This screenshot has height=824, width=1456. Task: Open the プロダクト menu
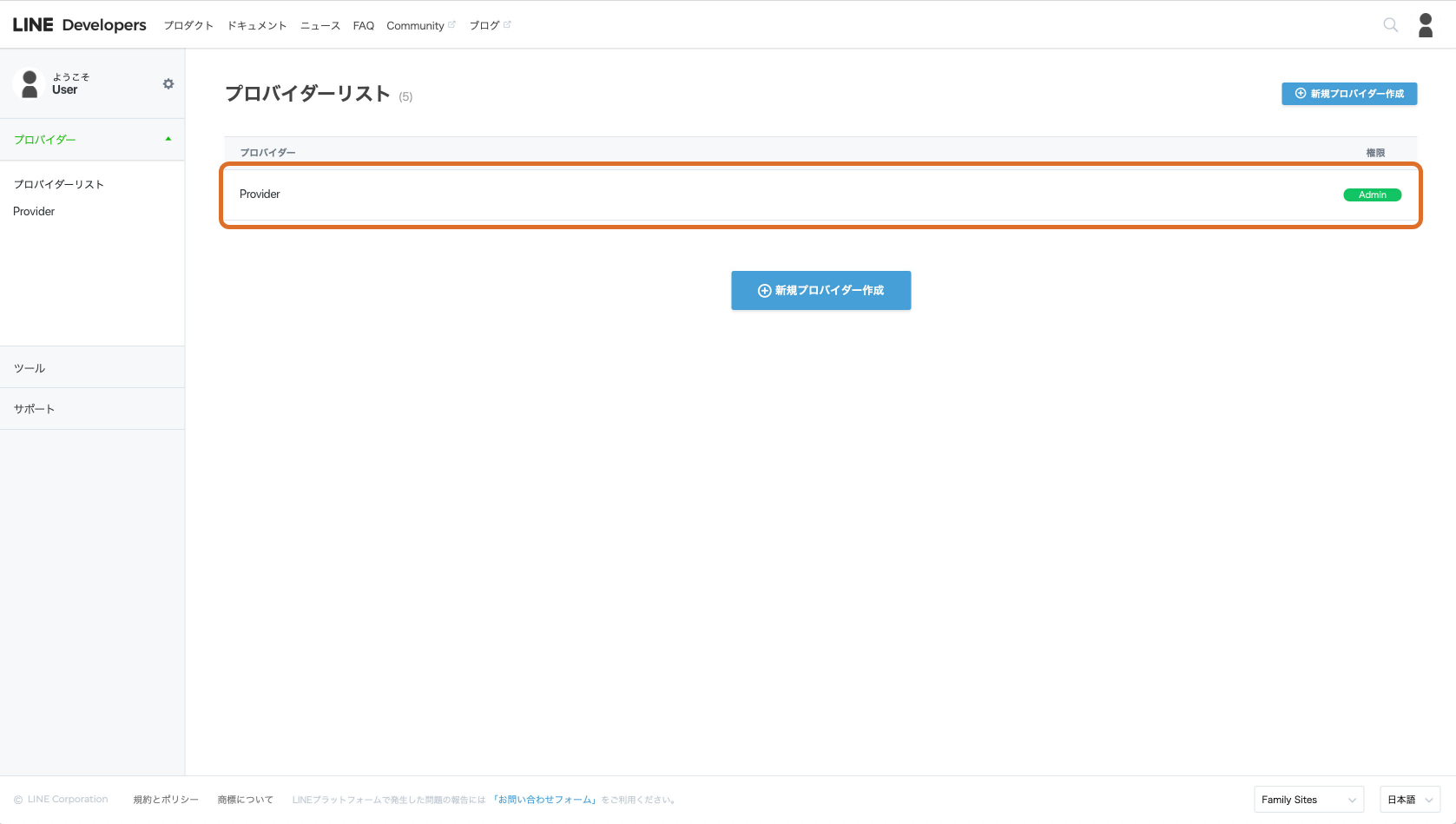click(x=188, y=26)
